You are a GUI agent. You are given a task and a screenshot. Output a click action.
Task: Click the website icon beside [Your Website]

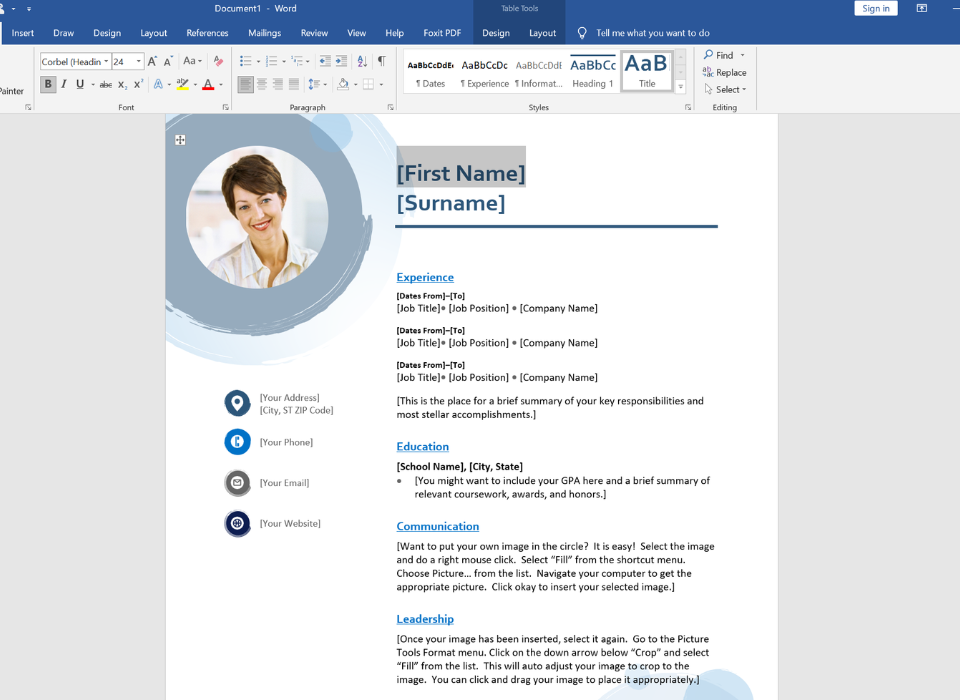[x=238, y=524]
